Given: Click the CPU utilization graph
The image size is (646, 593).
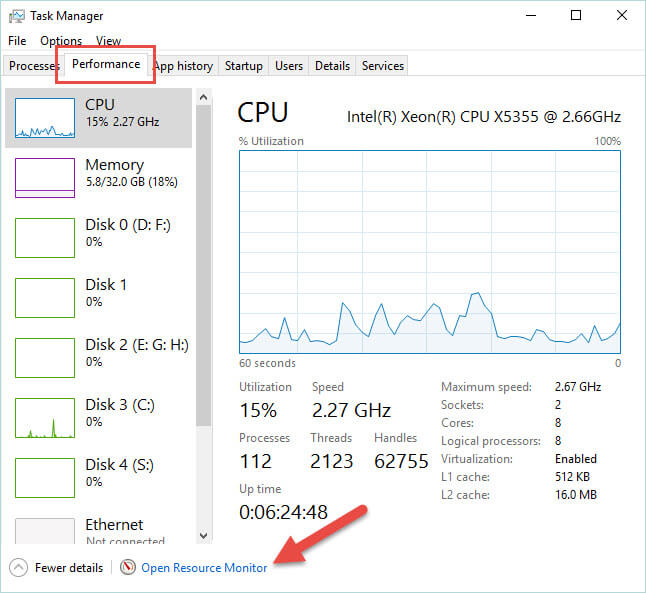Looking at the screenshot, I should tap(430, 252).
